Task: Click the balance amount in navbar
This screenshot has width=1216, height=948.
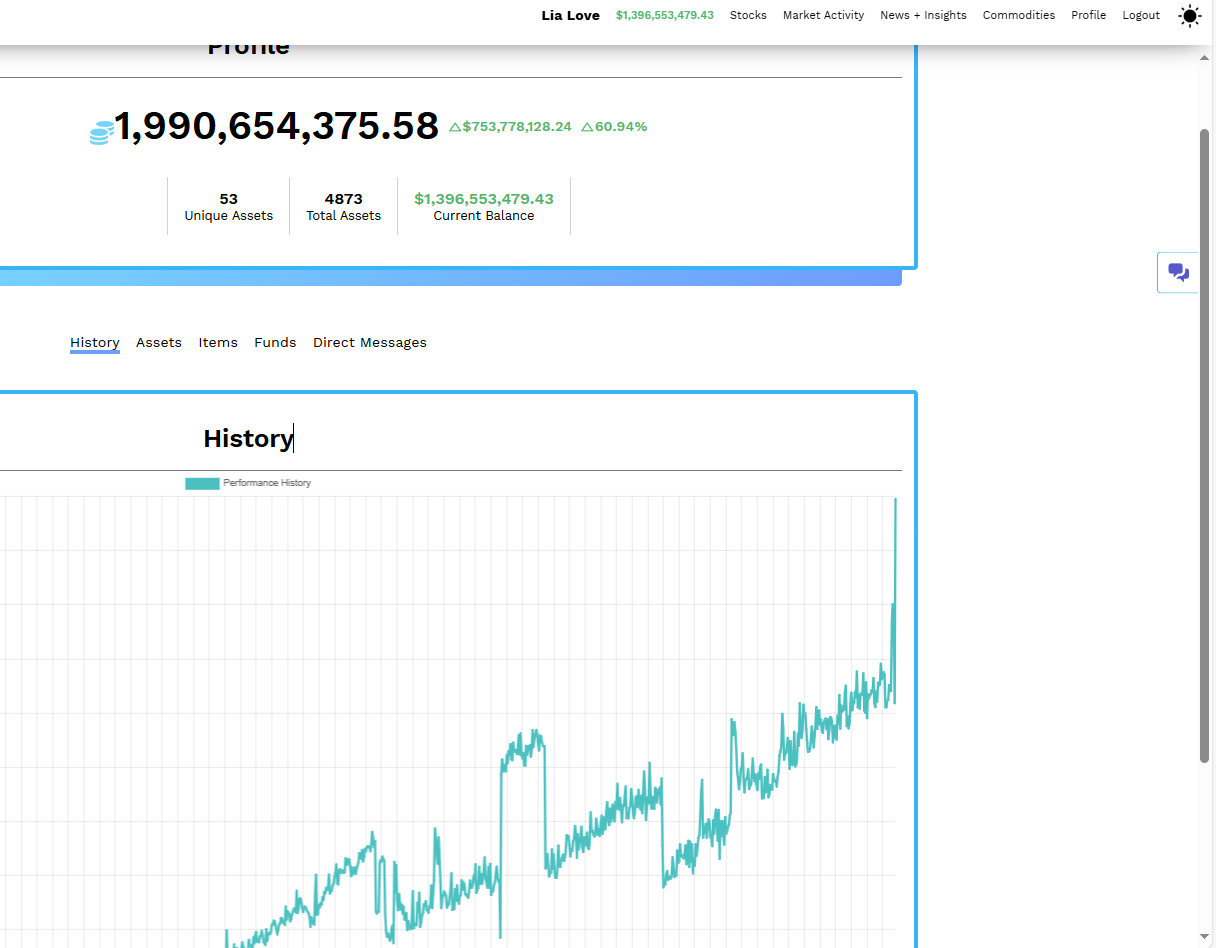Action: pos(664,15)
